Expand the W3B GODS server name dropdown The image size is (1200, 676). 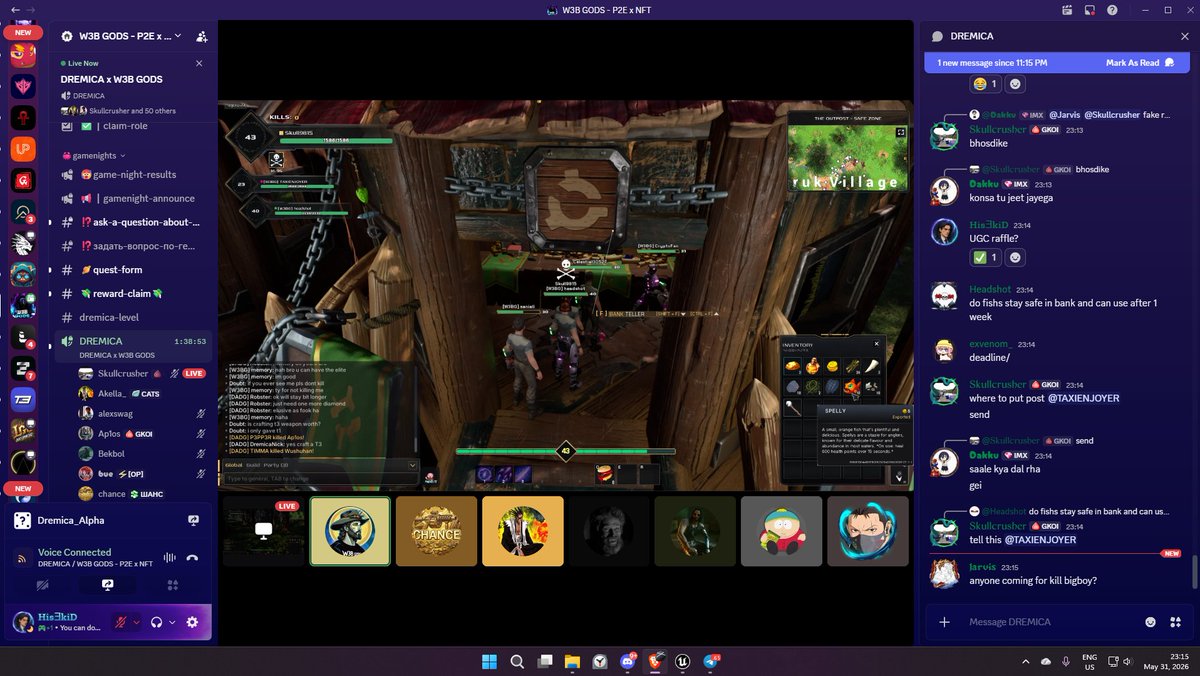pyautogui.click(x=178, y=36)
